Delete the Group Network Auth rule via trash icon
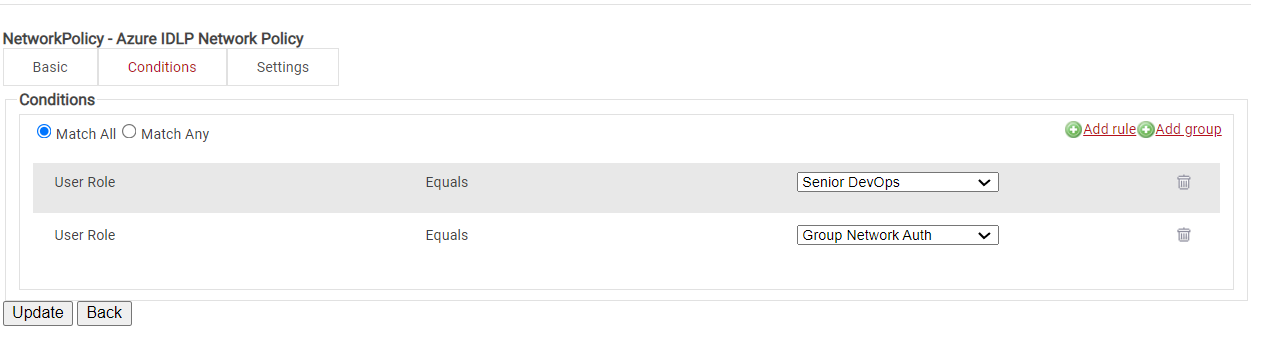 [x=1184, y=235]
